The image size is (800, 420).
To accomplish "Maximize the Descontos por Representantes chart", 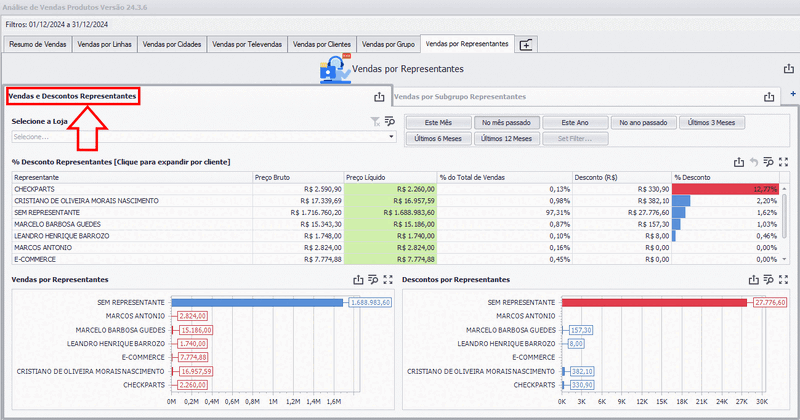I will point(784,280).
